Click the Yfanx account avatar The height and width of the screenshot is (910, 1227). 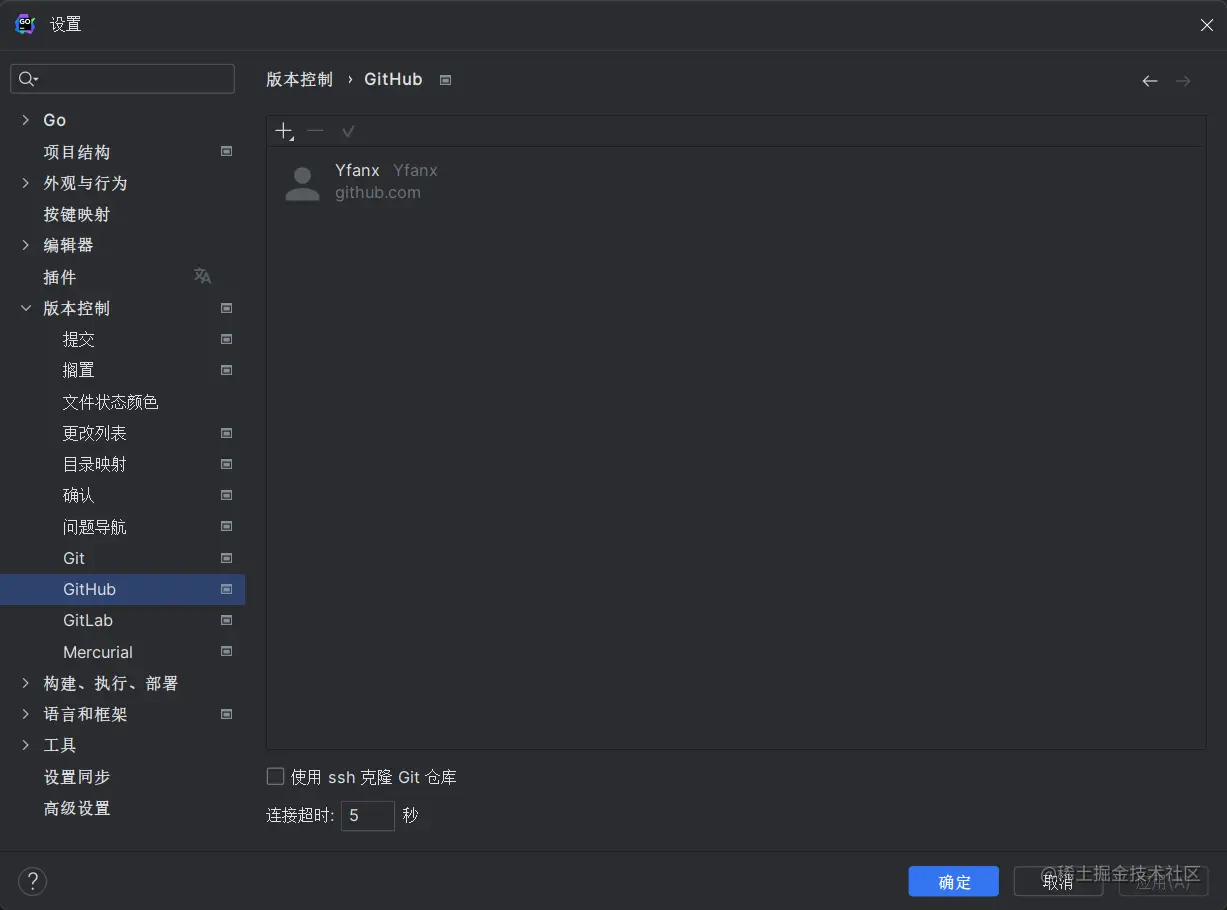point(302,182)
